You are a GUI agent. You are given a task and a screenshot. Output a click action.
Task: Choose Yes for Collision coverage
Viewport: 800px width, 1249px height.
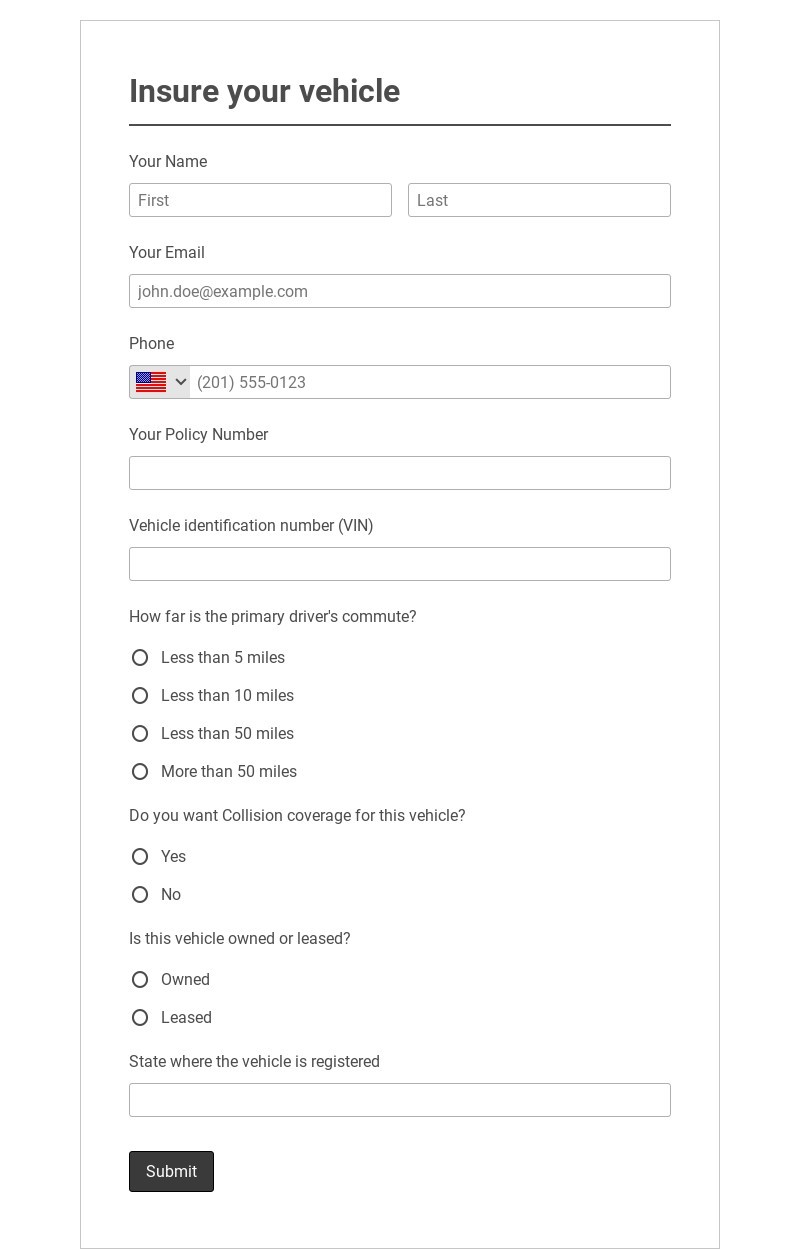pos(140,856)
